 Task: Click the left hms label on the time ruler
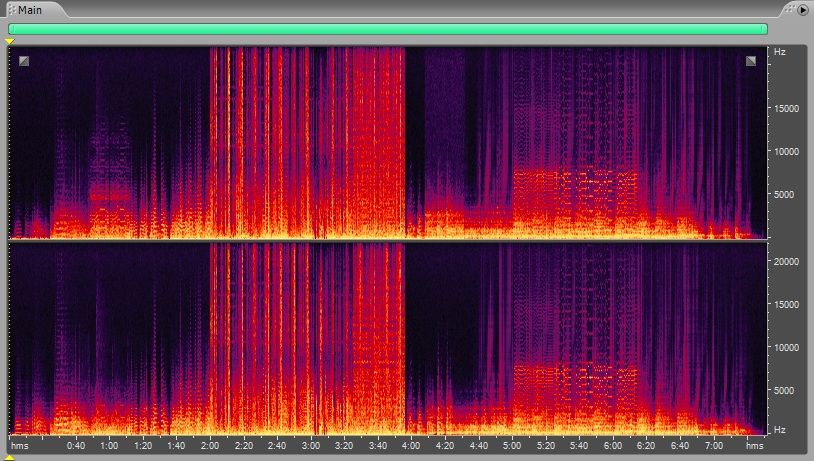click(20, 446)
